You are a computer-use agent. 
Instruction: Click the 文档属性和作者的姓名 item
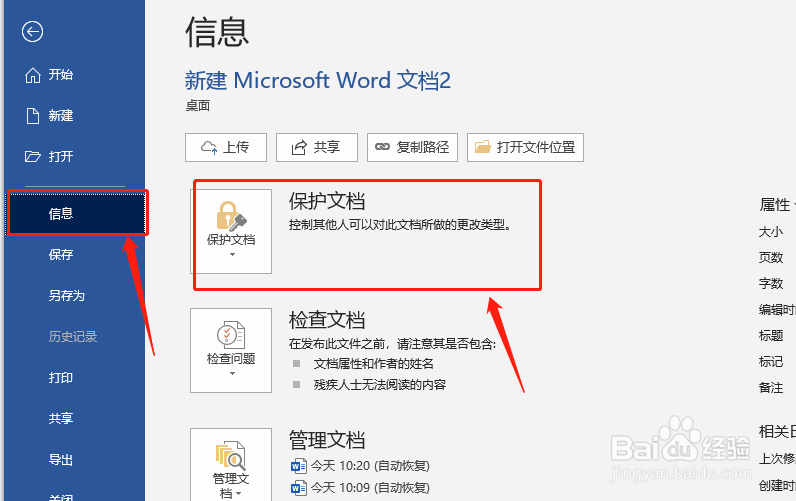374,363
